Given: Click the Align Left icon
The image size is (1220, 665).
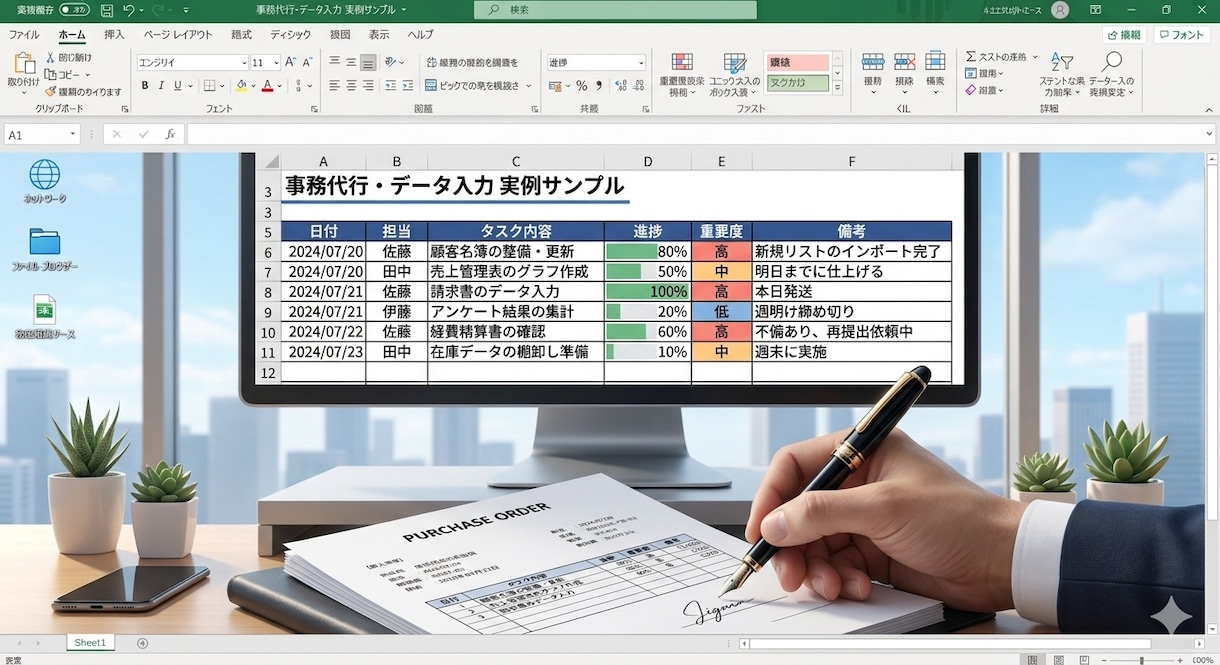Looking at the screenshot, I should point(335,86).
